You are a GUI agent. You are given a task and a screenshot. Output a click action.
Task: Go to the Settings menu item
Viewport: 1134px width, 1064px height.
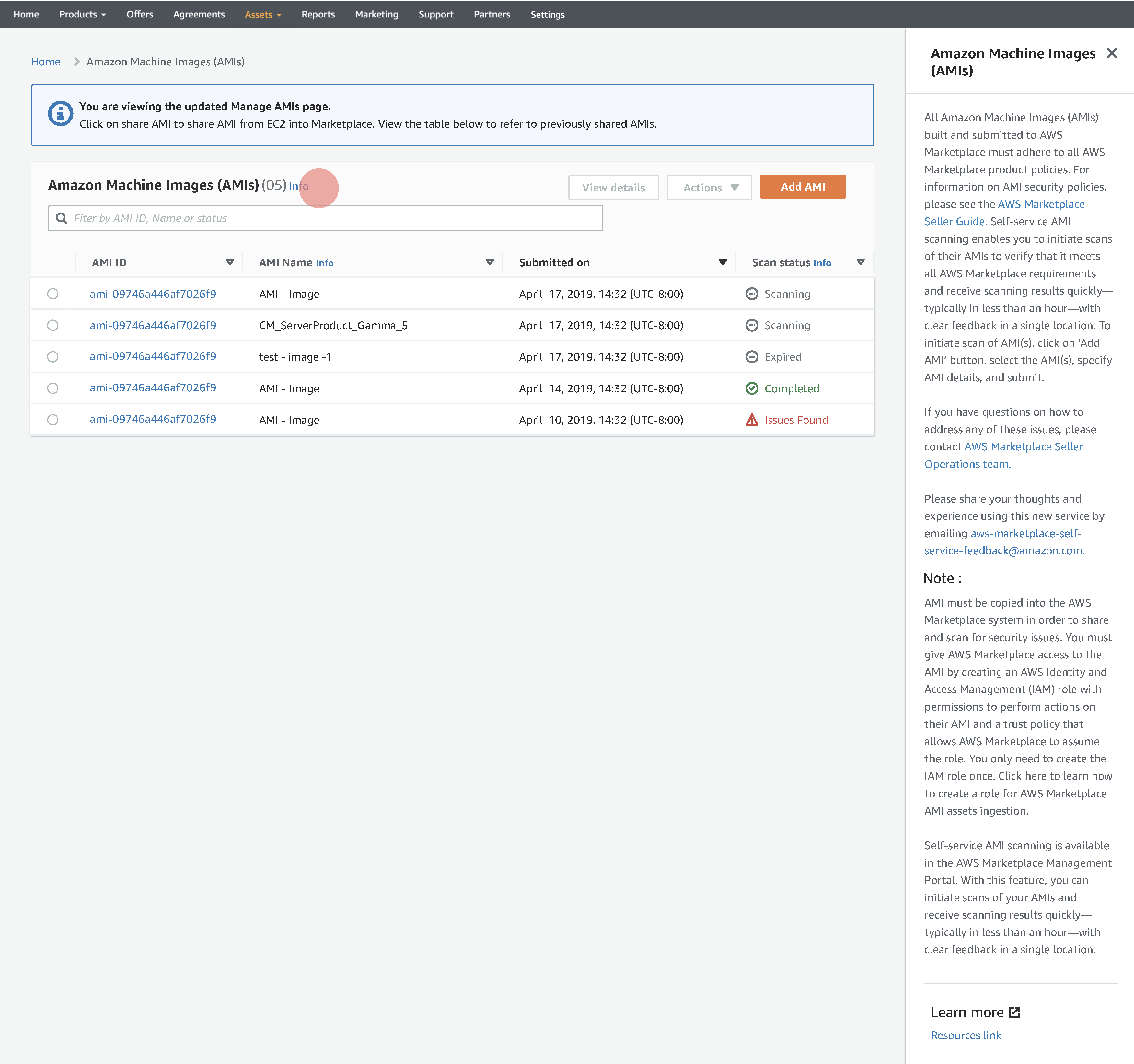pyautogui.click(x=547, y=14)
